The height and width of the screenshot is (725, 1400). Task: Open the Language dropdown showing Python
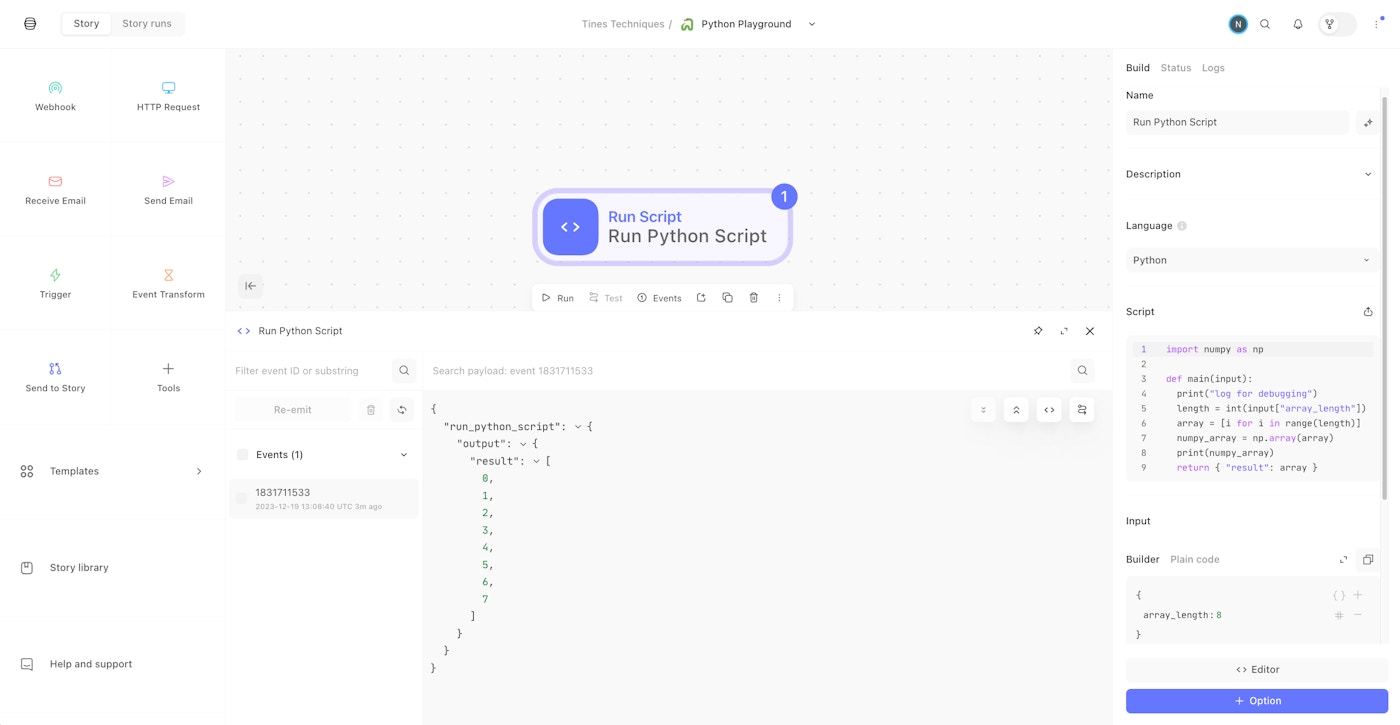point(1251,260)
